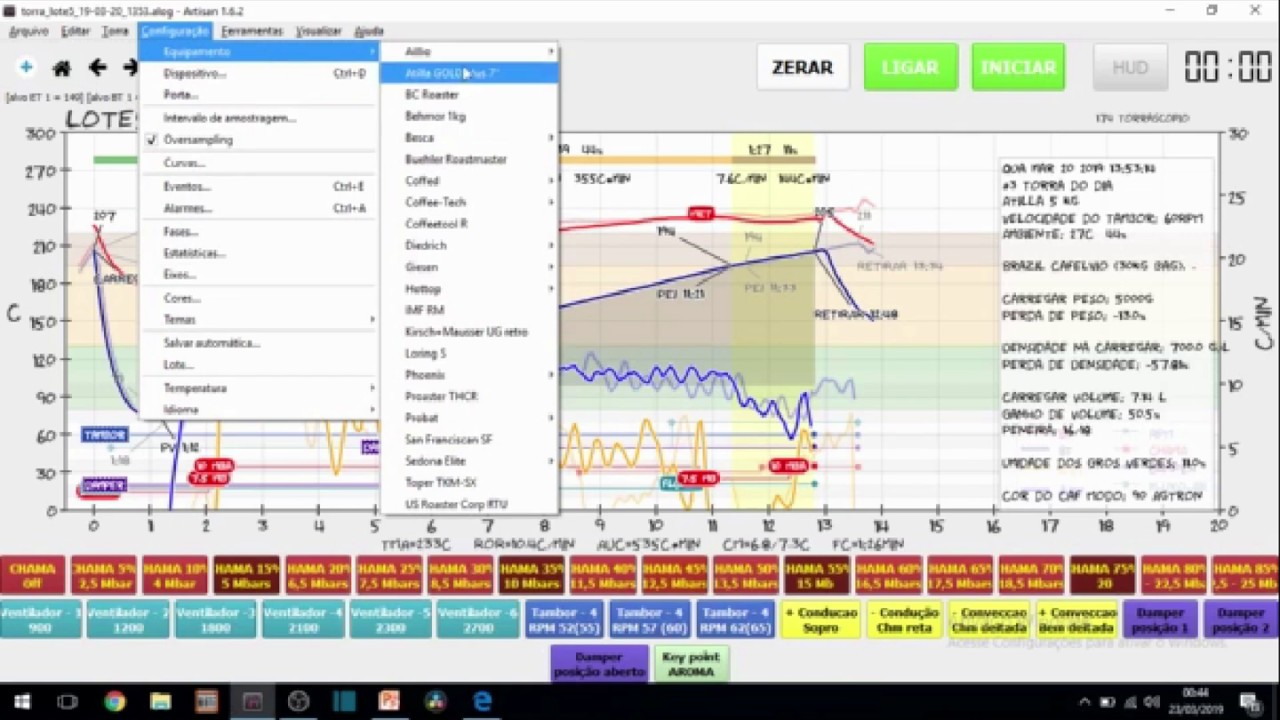Expand the Phoenix submenu
This screenshot has width=1280, height=720.
(x=469, y=375)
